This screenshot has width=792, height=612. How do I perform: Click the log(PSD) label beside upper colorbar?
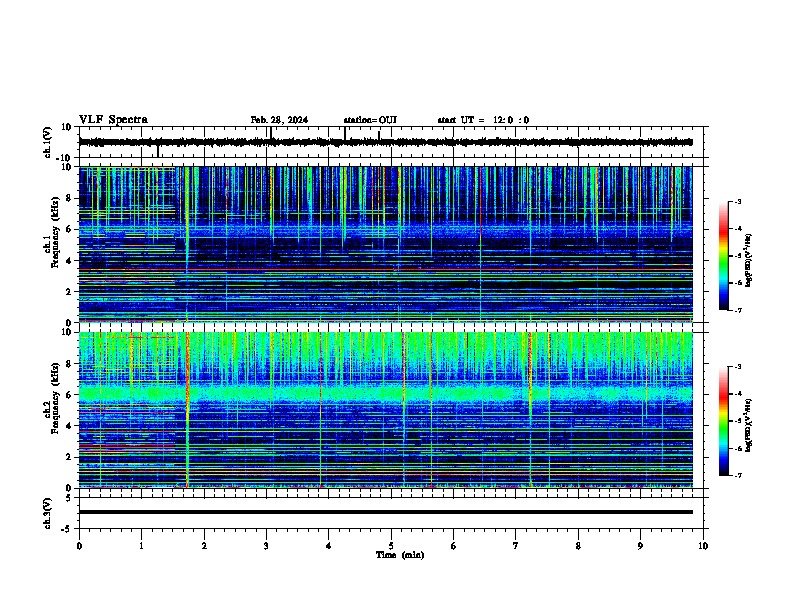coord(748,260)
